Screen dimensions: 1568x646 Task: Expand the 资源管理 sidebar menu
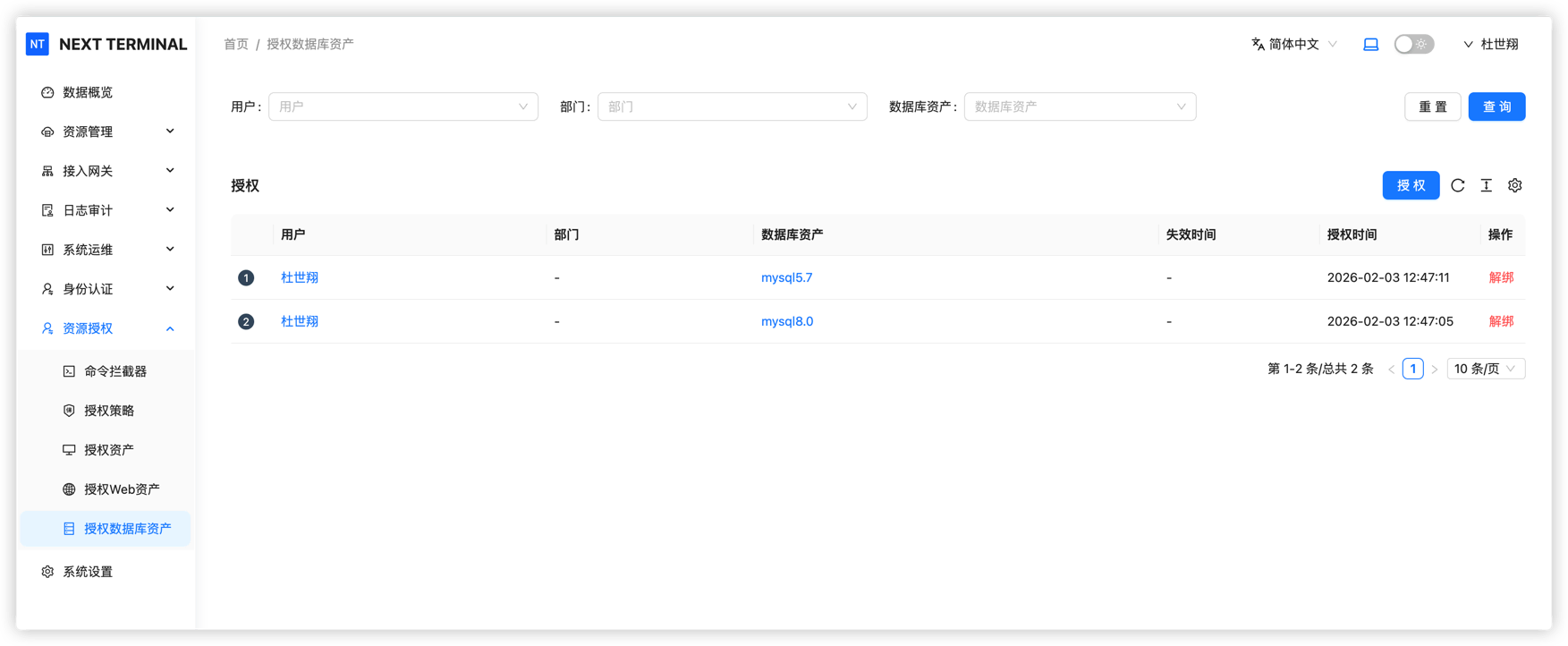coord(107,132)
